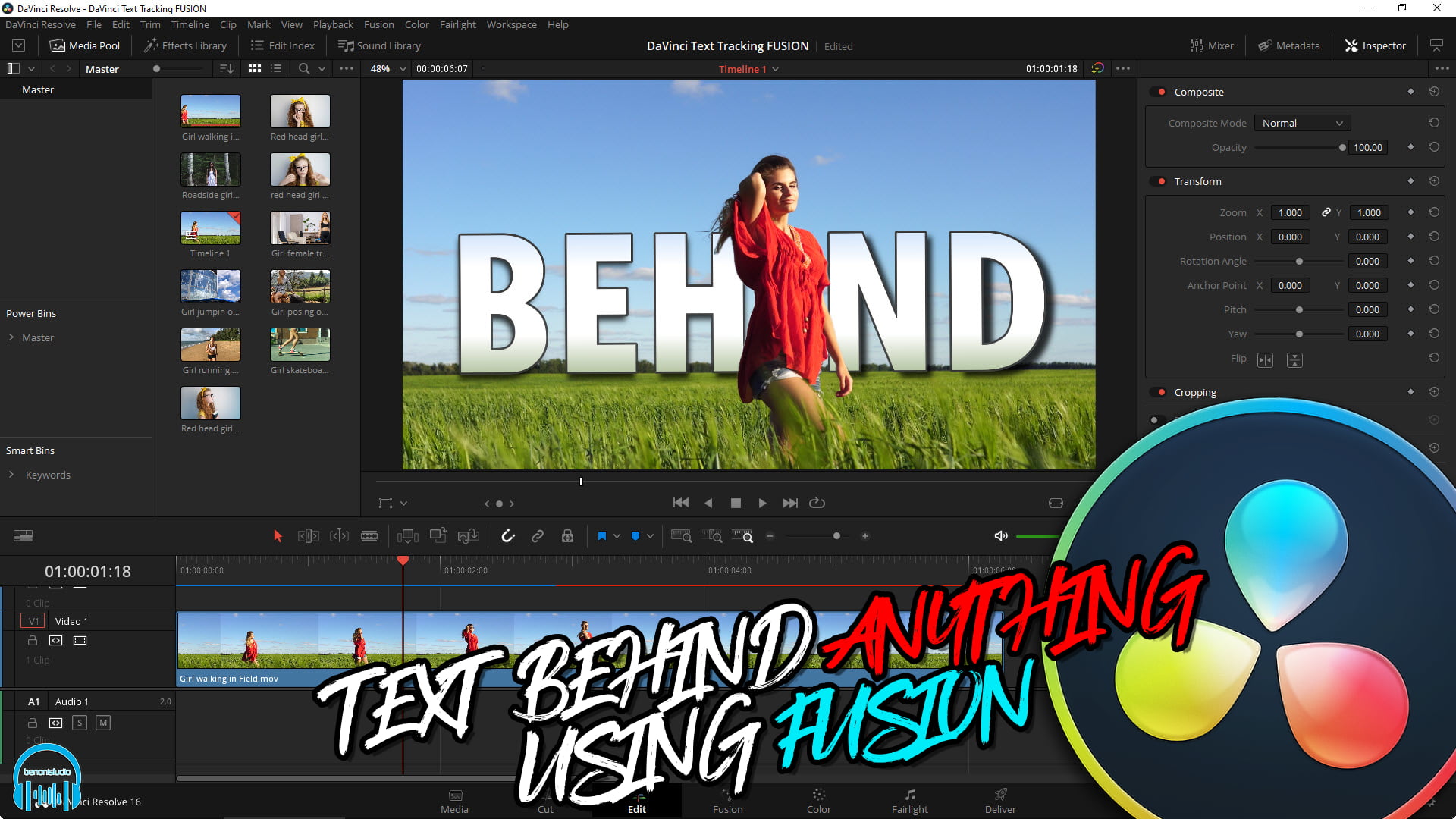Toggle Linked Selection in the timeline toolbar

538,535
